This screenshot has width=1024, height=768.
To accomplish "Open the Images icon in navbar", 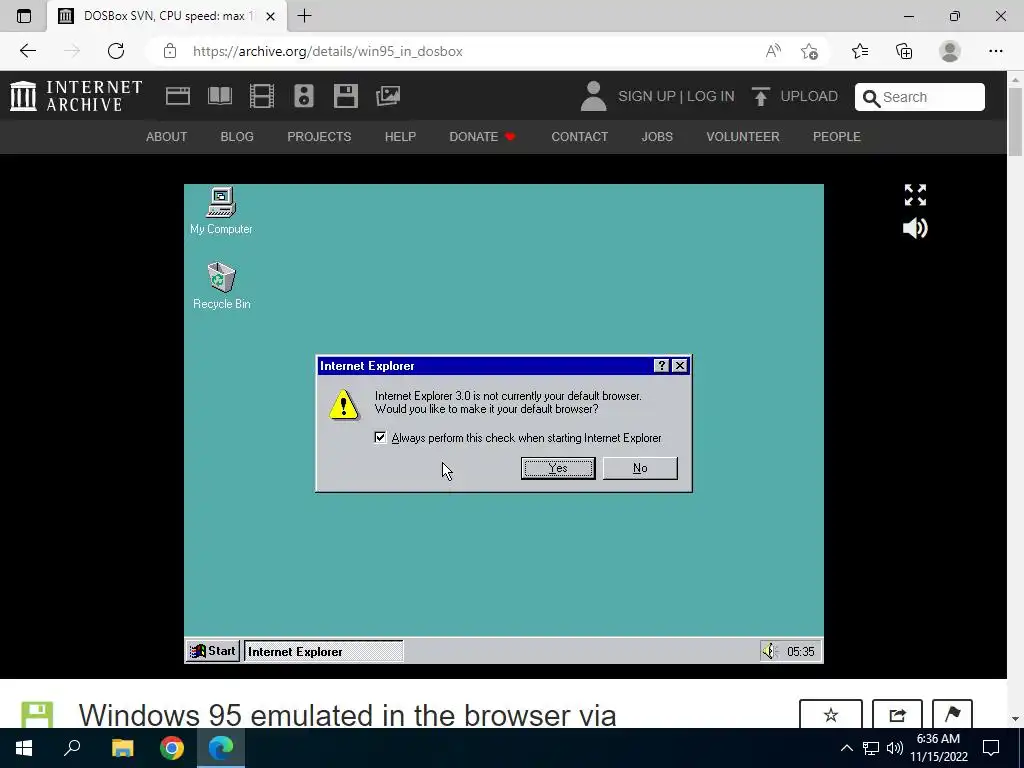I will point(388,96).
